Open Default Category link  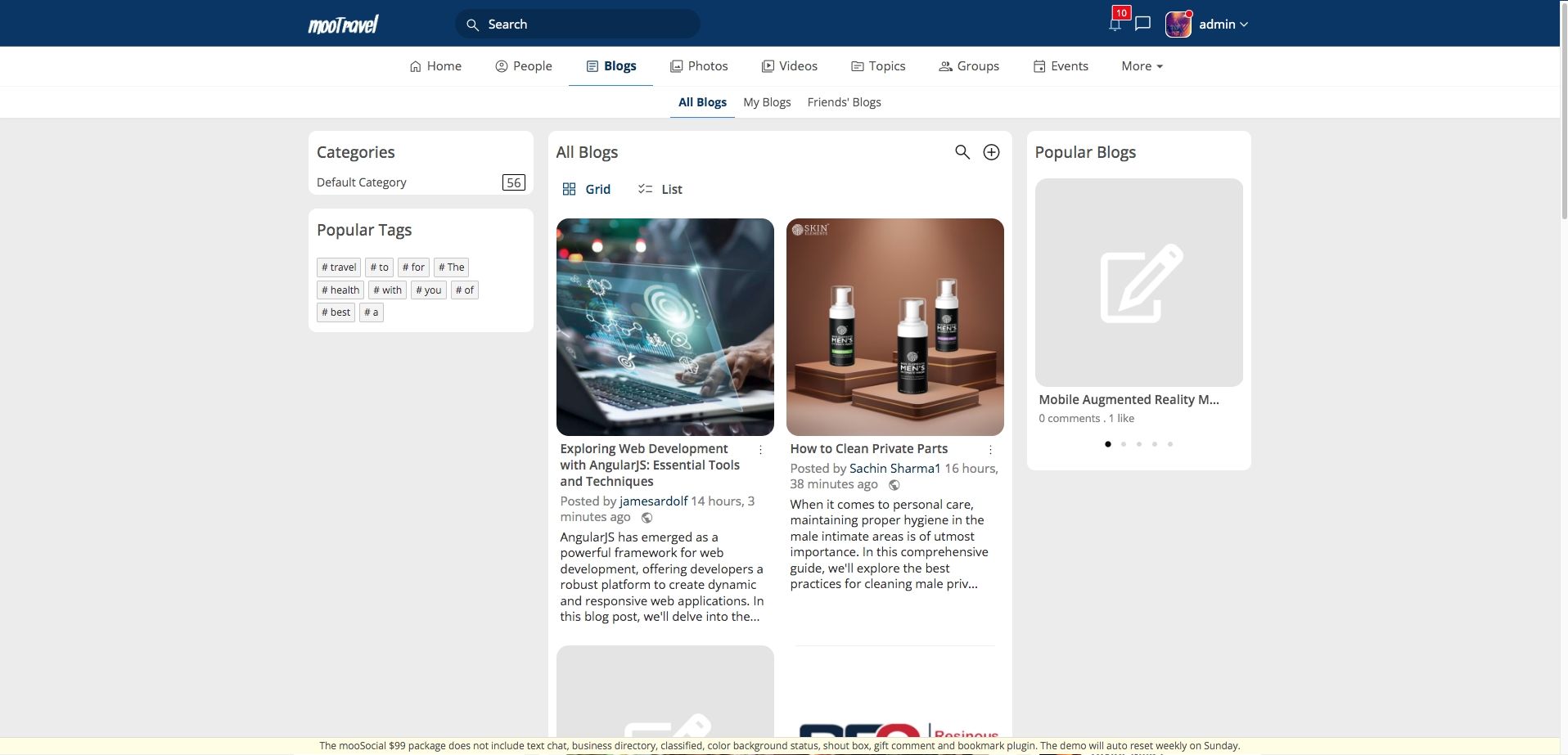point(361,182)
